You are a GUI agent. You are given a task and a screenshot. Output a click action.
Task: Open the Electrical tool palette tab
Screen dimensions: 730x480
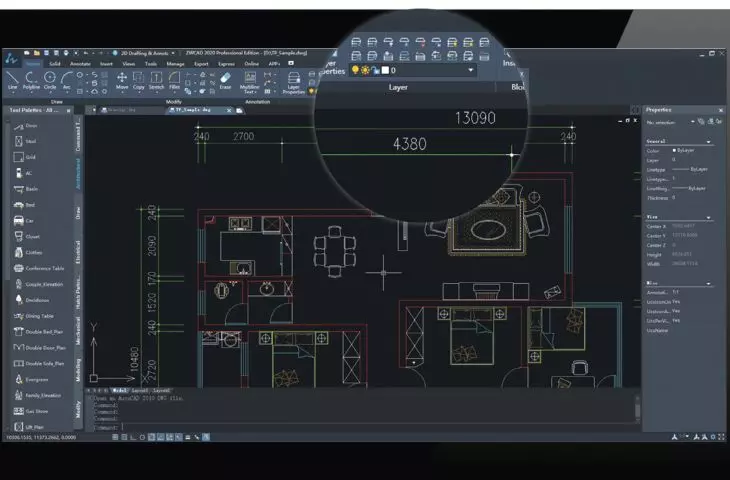78,252
